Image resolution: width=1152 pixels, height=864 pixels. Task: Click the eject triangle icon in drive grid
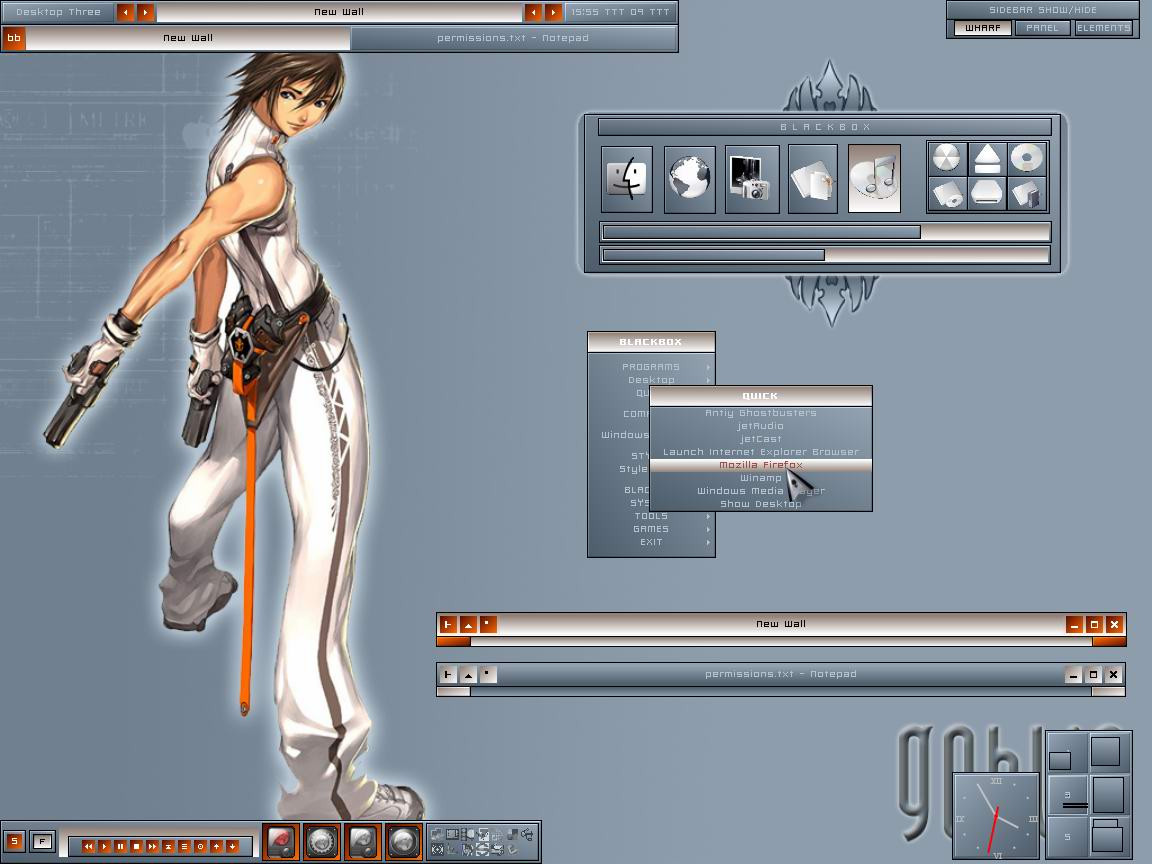pyautogui.click(x=987, y=159)
